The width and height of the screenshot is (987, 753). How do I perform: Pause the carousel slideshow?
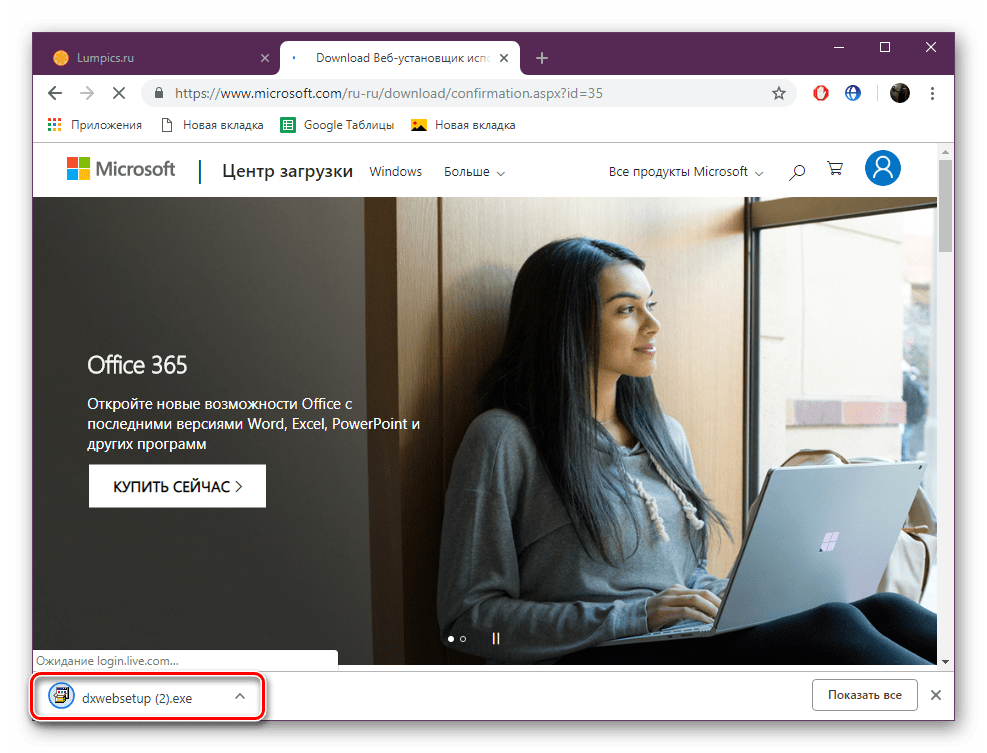[x=496, y=638]
